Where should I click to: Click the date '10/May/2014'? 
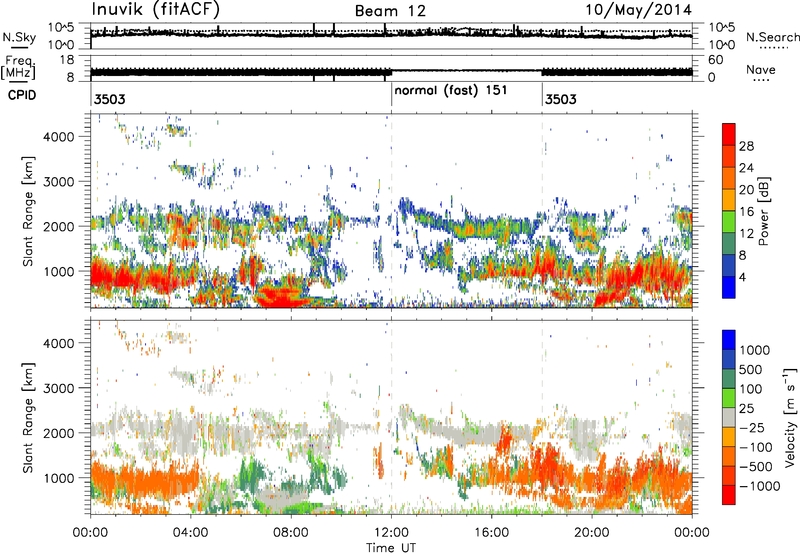pos(638,10)
